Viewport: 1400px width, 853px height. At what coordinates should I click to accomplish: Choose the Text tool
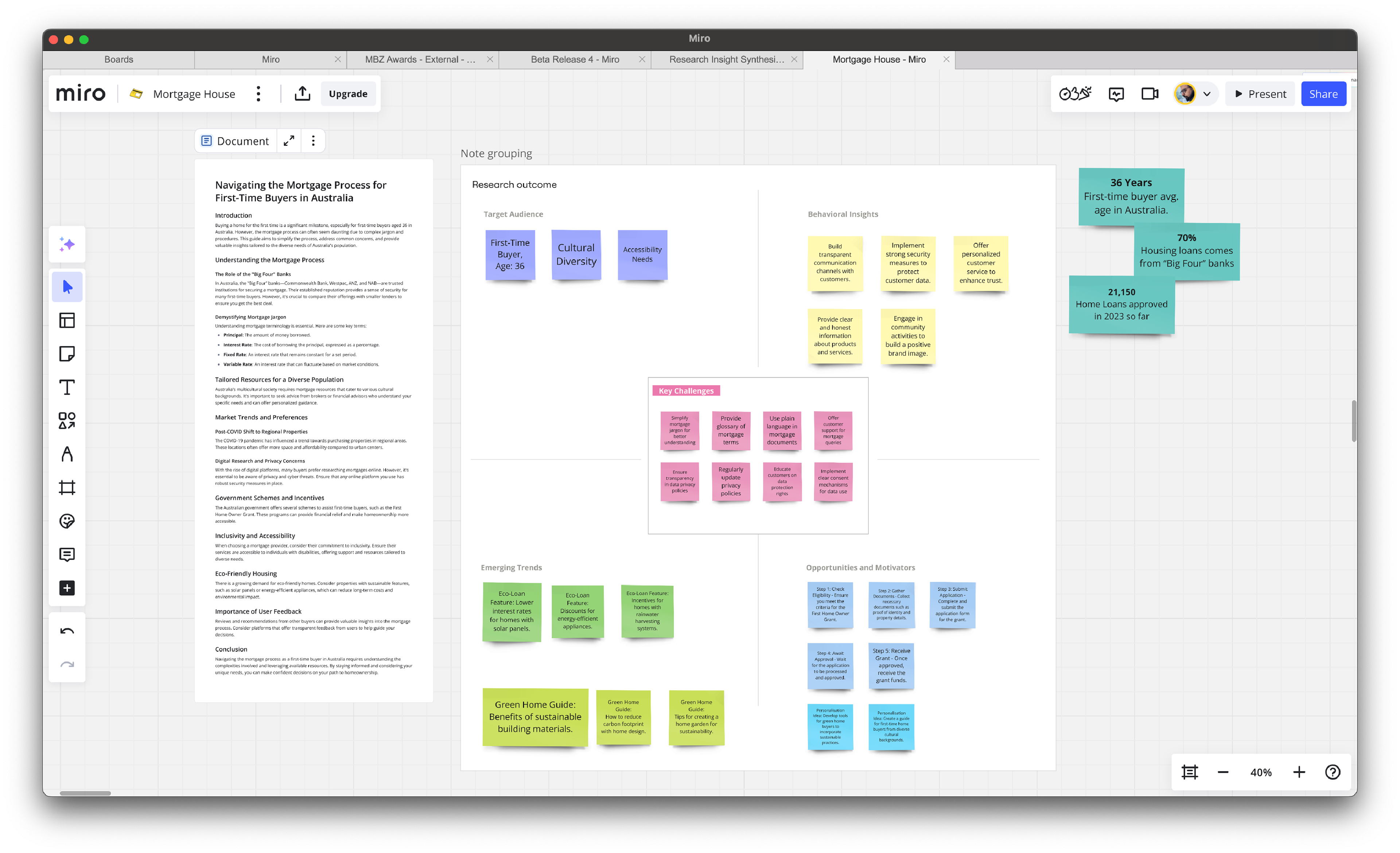pos(67,387)
